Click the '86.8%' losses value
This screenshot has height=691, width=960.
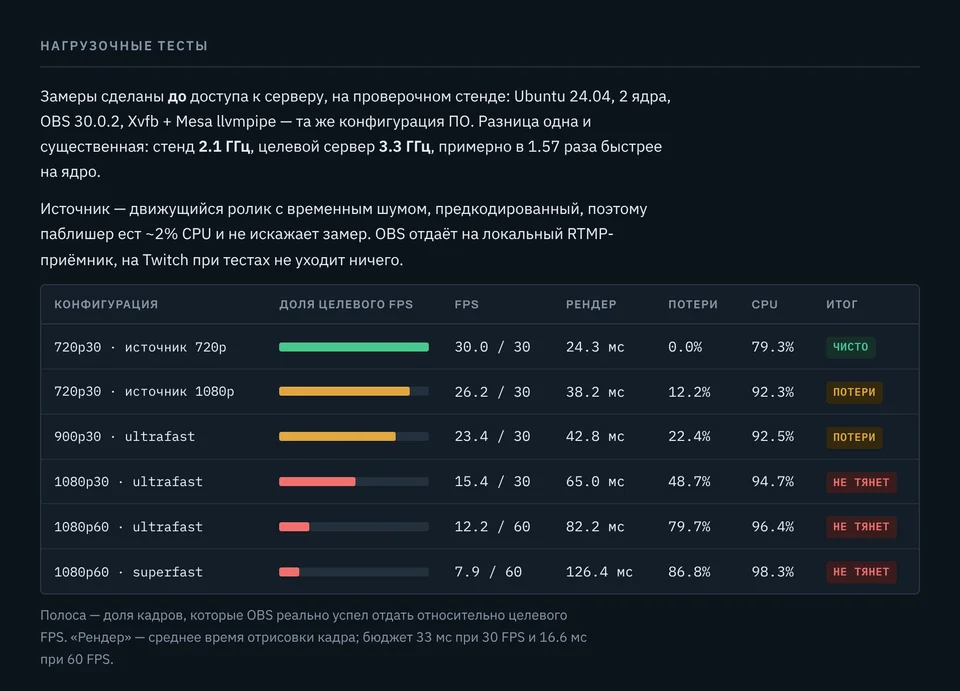689,572
